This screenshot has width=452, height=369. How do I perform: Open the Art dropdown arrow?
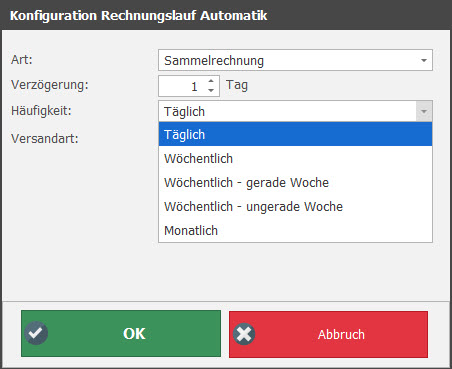(424, 60)
